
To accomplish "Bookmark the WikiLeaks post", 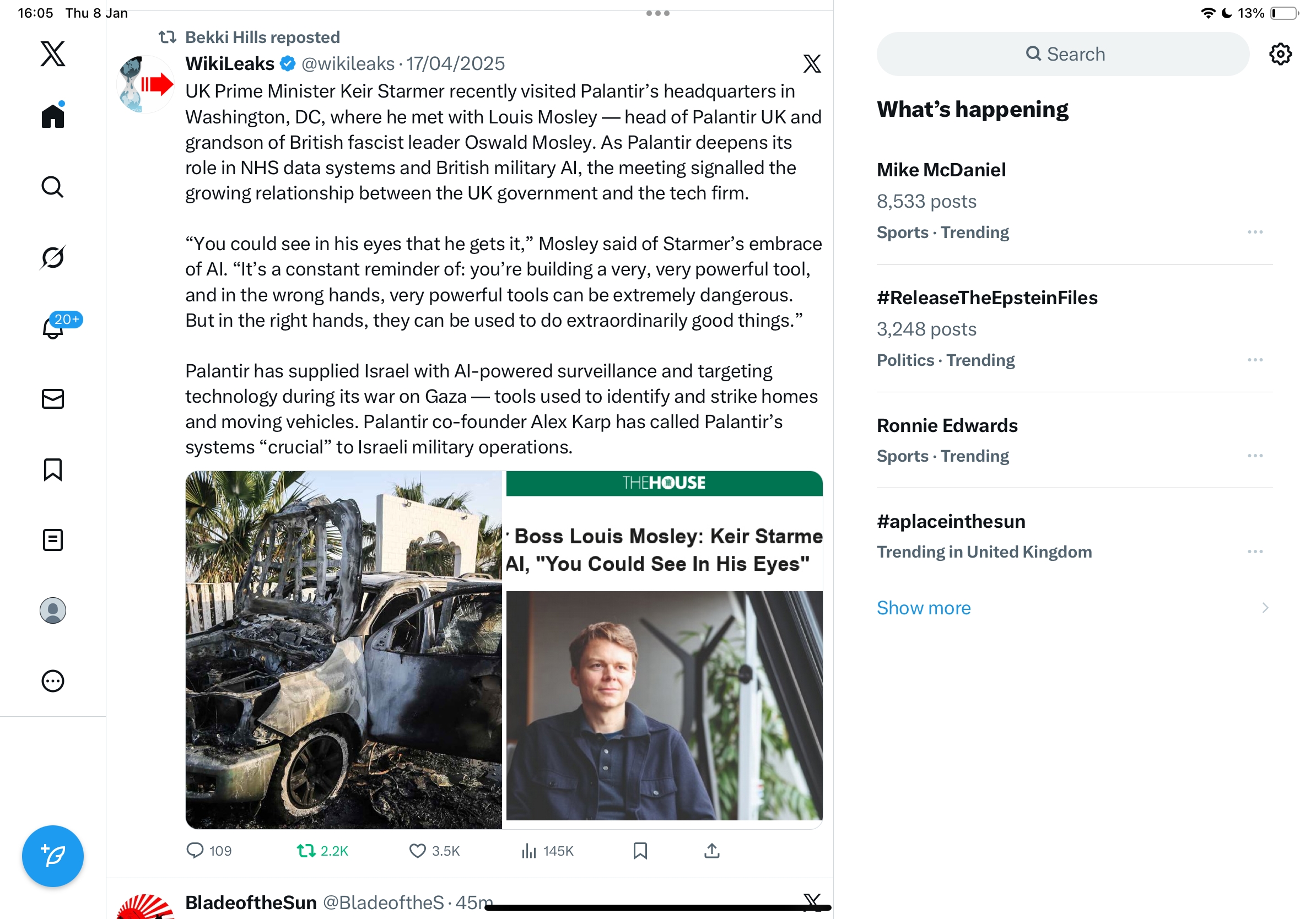I will tap(640, 851).
